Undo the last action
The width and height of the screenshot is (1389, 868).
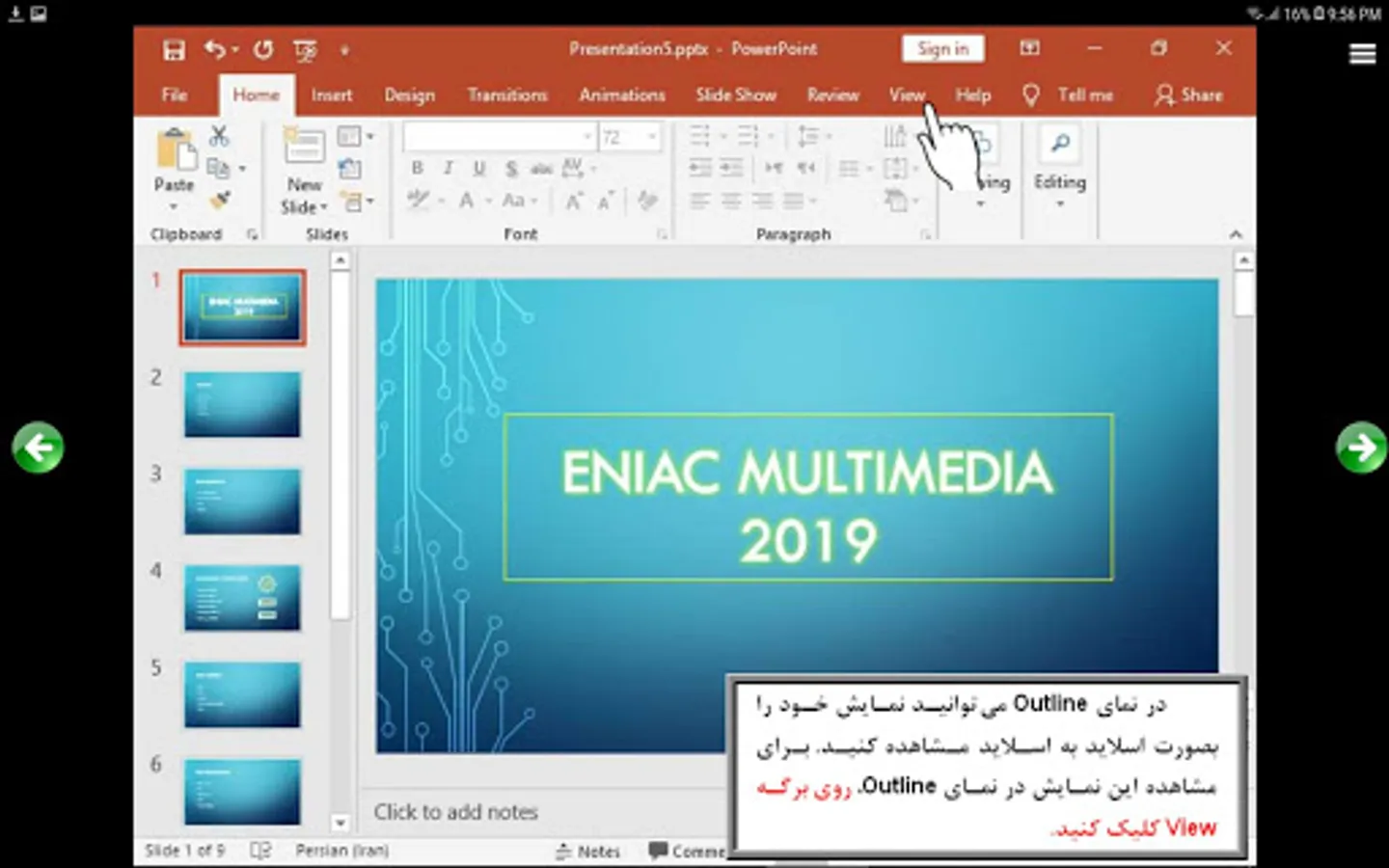(214, 49)
